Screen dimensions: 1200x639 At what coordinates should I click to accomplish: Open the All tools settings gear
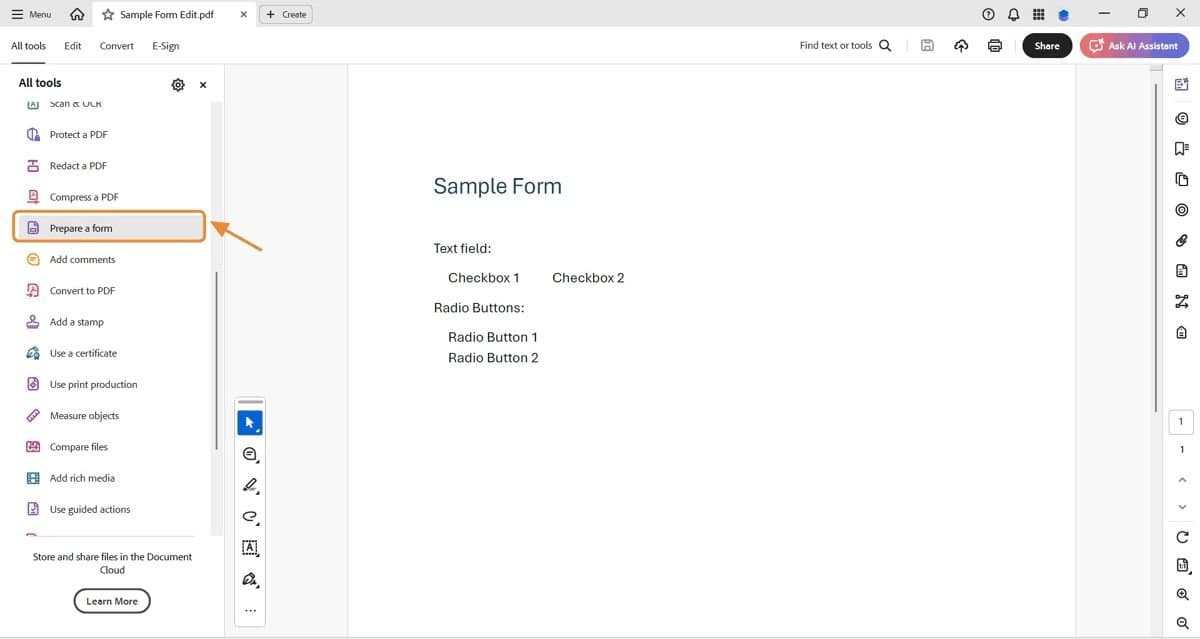178,84
